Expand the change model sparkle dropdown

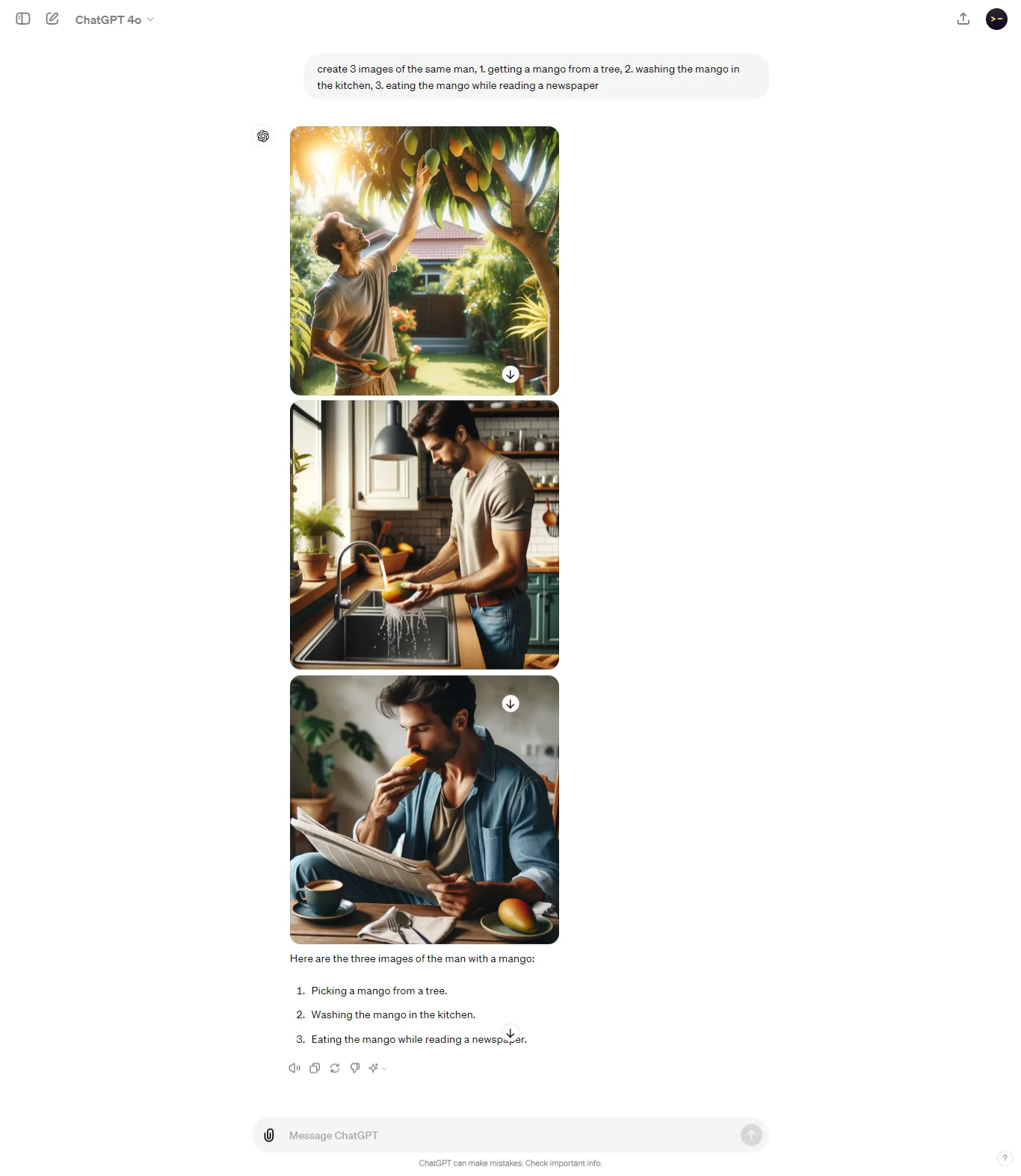point(377,1068)
